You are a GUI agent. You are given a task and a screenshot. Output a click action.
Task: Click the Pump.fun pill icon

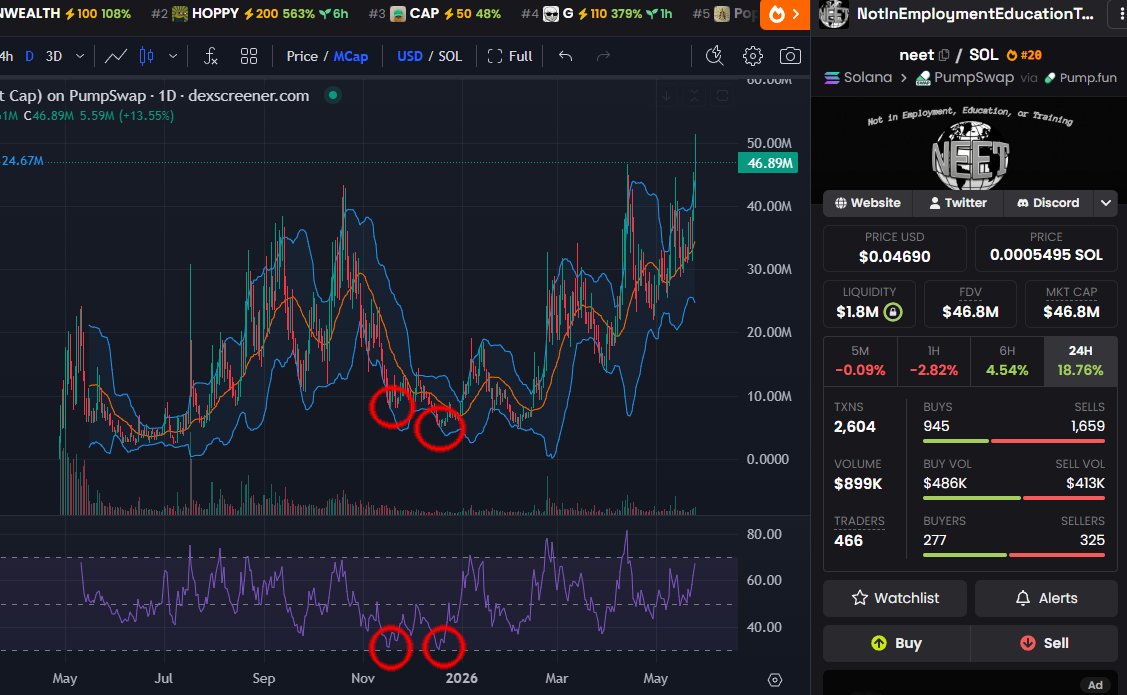pos(1050,78)
